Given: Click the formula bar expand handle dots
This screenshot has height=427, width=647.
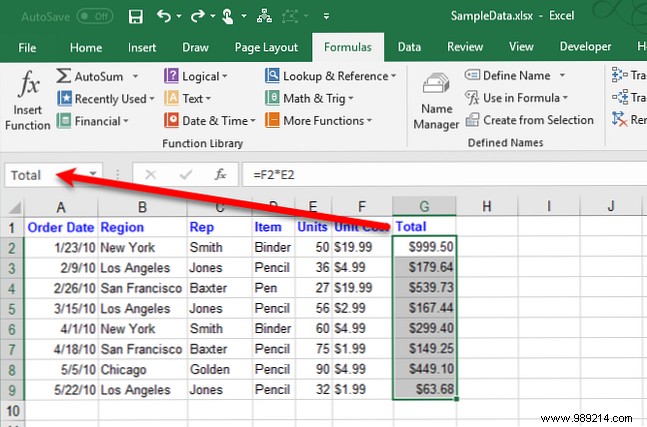Looking at the screenshot, I should click(x=117, y=175).
